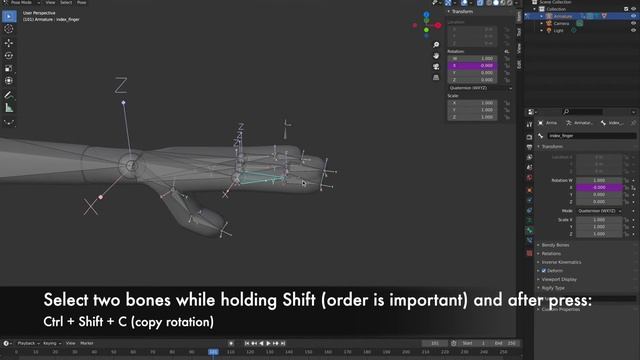
Task: Open the World properties tab icon
Action: (x=529, y=178)
